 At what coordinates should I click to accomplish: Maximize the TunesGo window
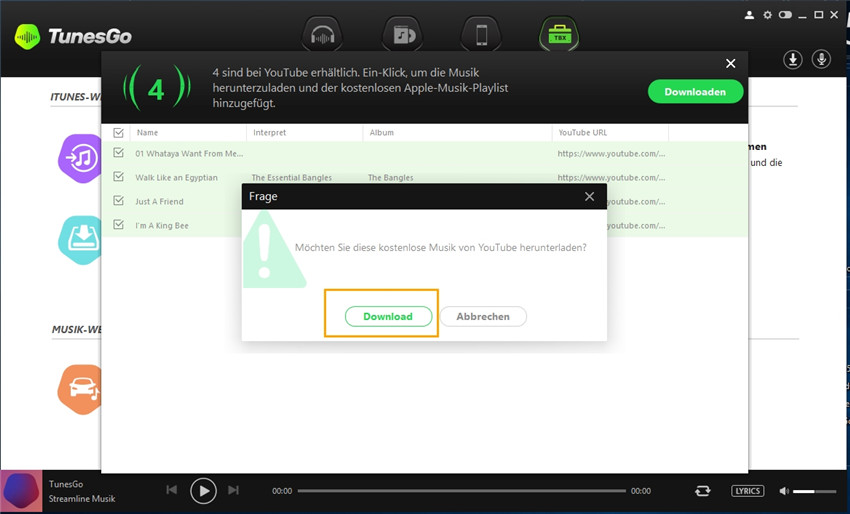tap(819, 15)
